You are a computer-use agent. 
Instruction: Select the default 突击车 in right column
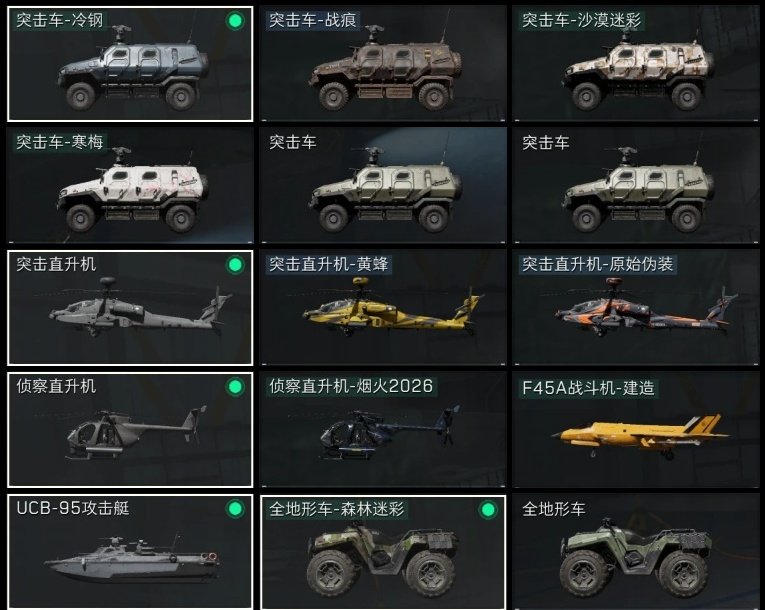click(x=636, y=186)
